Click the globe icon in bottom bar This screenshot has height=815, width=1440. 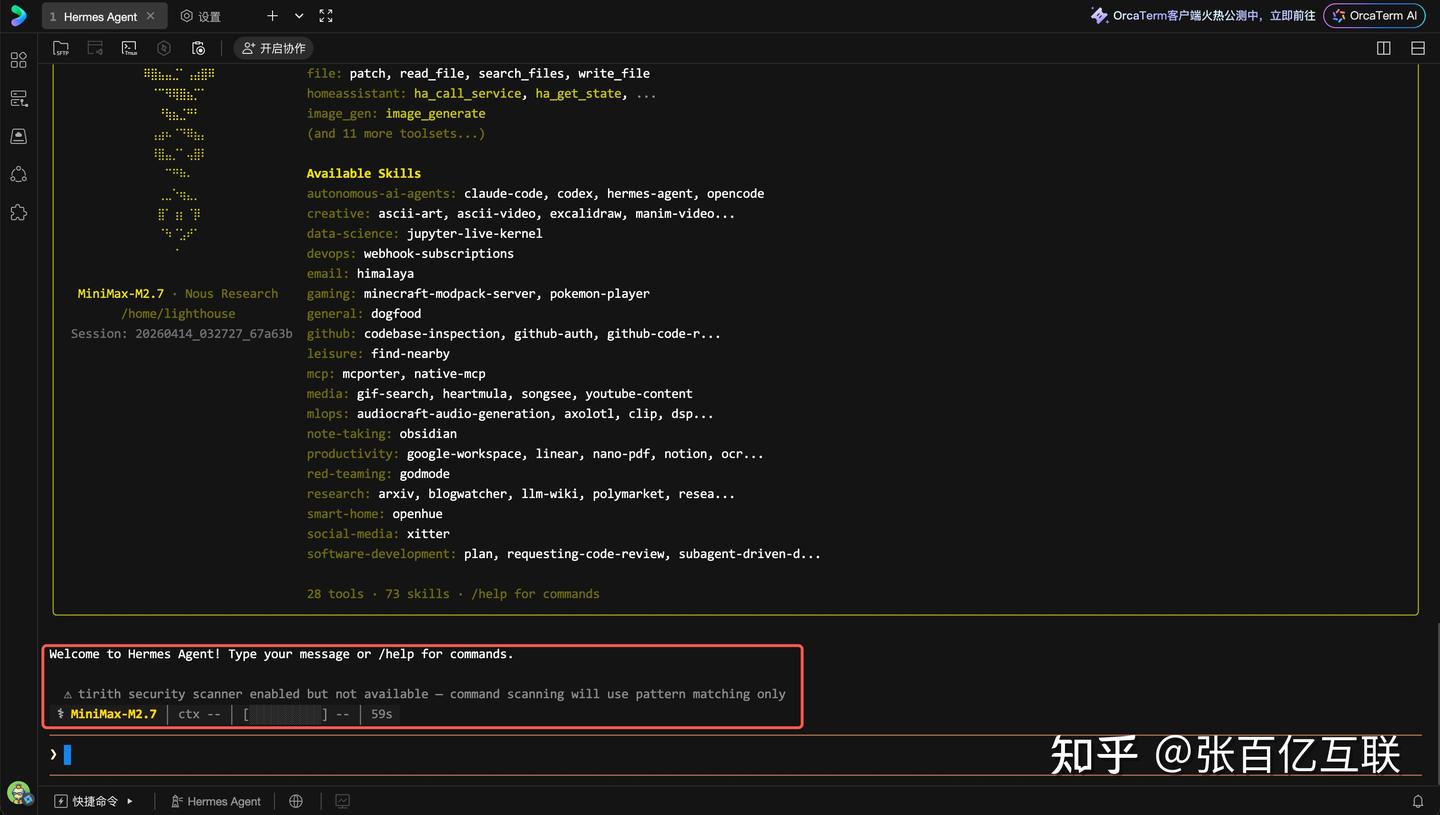pos(295,800)
